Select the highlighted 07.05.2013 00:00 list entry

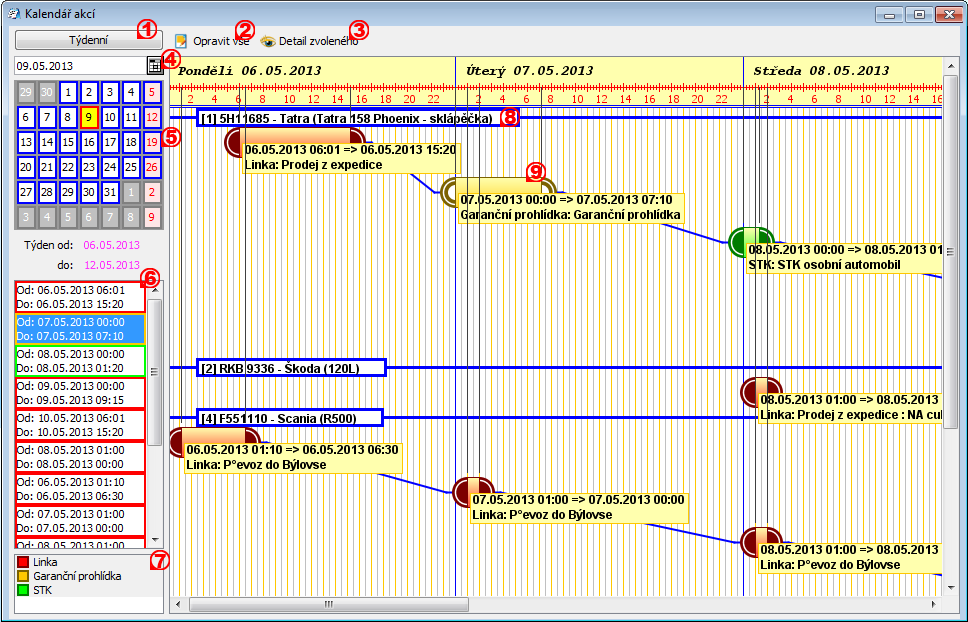click(79, 329)
